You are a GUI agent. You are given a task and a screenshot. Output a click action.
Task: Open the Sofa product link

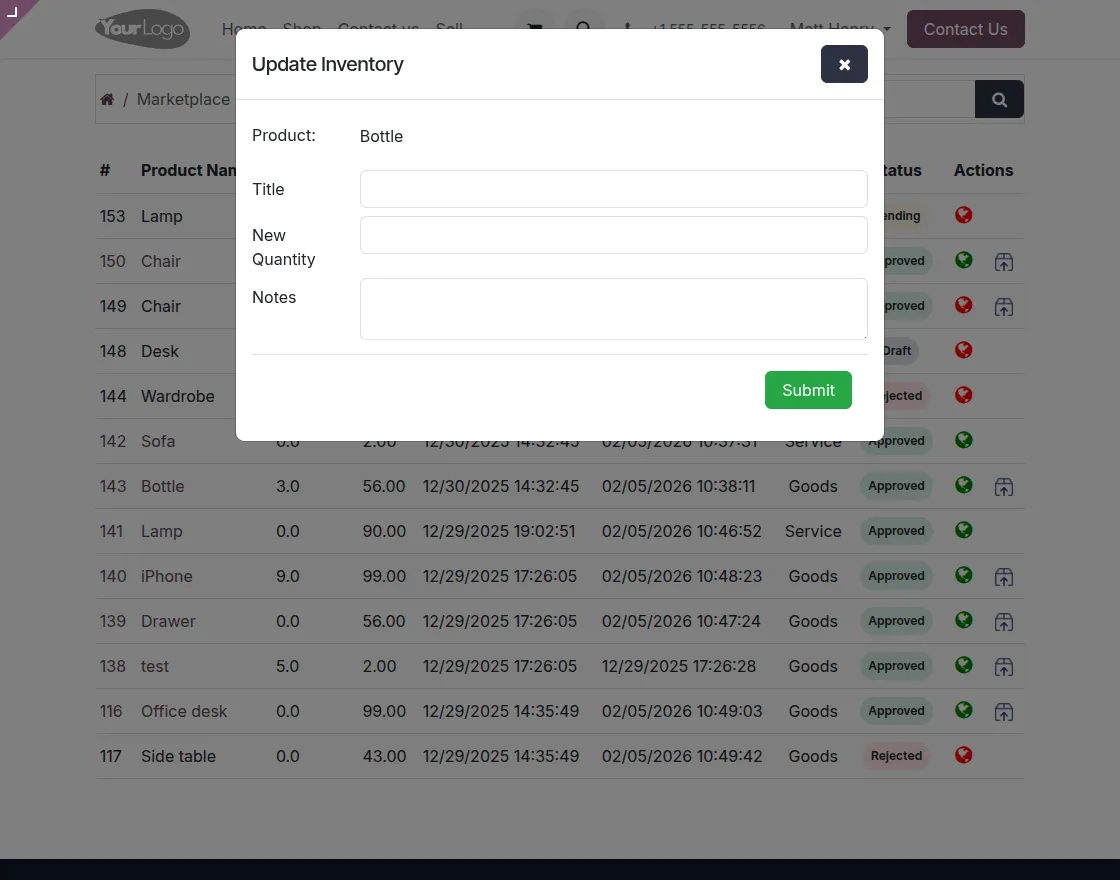(158, 441)
